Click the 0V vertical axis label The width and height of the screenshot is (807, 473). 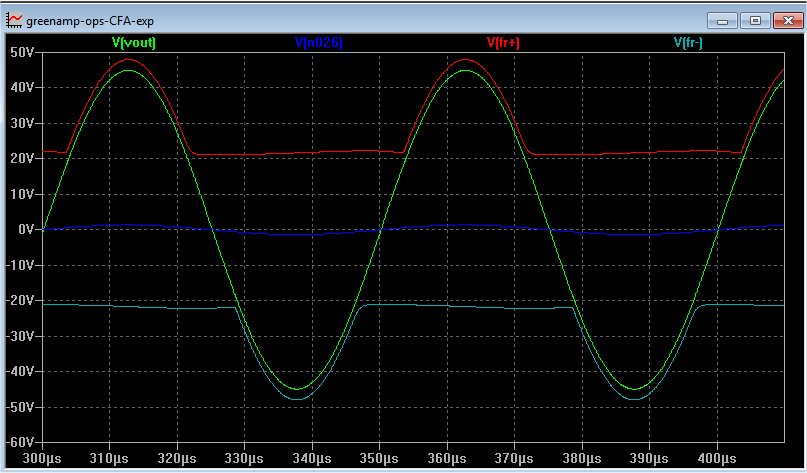[x=26, y=230]
